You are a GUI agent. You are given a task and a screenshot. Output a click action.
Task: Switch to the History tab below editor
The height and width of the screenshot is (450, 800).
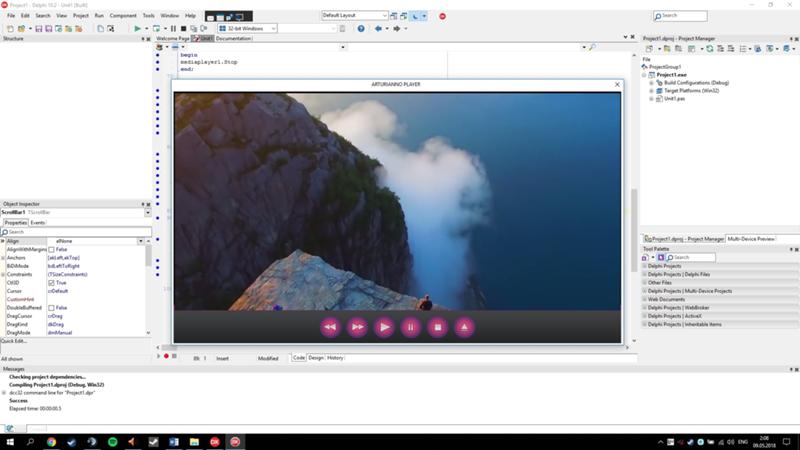click(335, 358)
